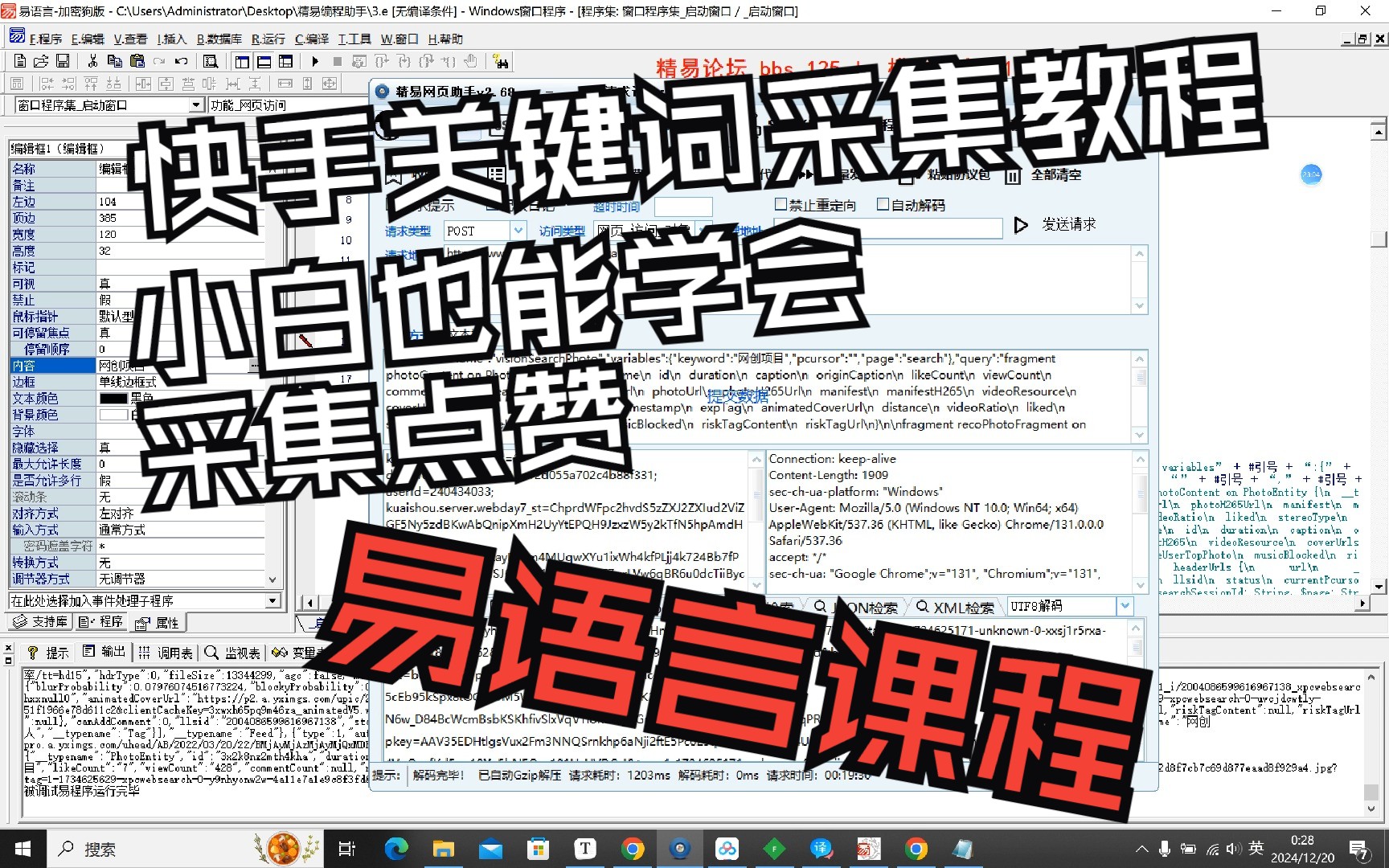
Task: Click the binoculars help-search toolbar icon
Action: pyautogui.click(x=501, y=61)
